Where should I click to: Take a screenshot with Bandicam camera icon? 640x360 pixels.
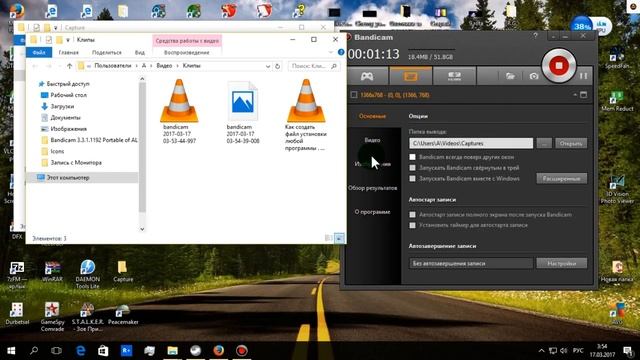tap(534, 76)
